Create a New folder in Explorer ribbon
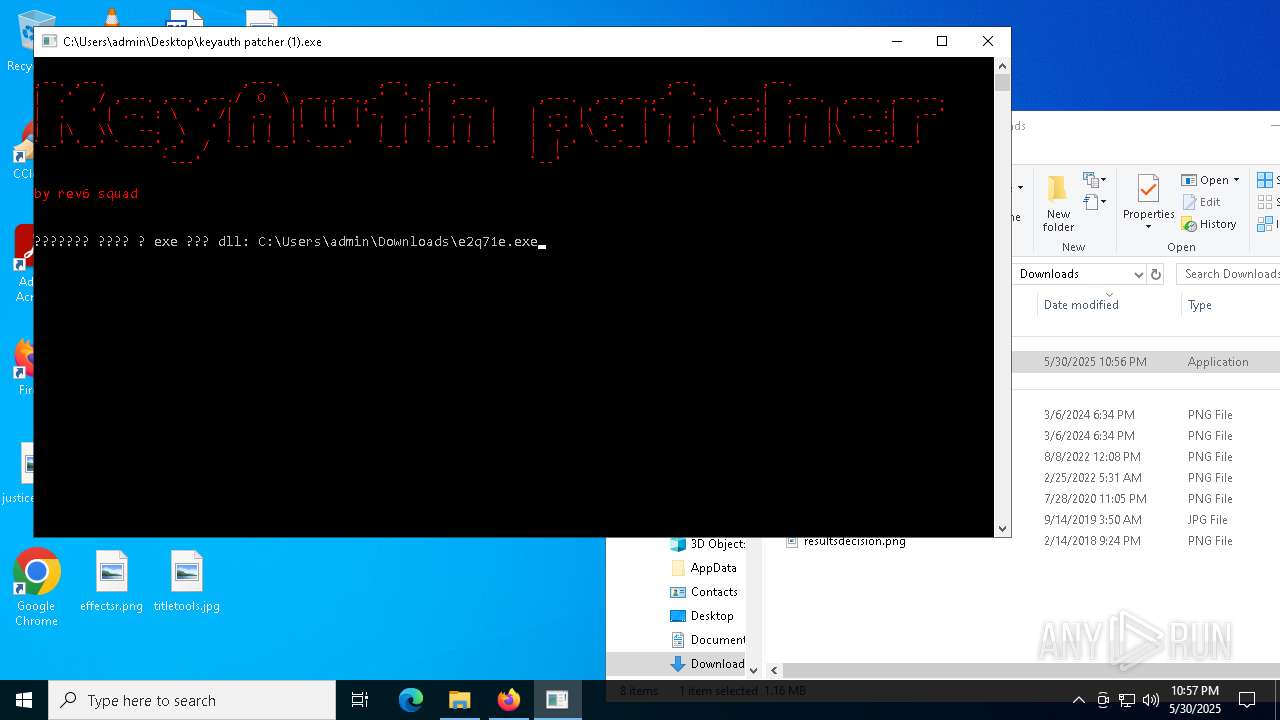The image size is (1280, 720). (1058, 204)
